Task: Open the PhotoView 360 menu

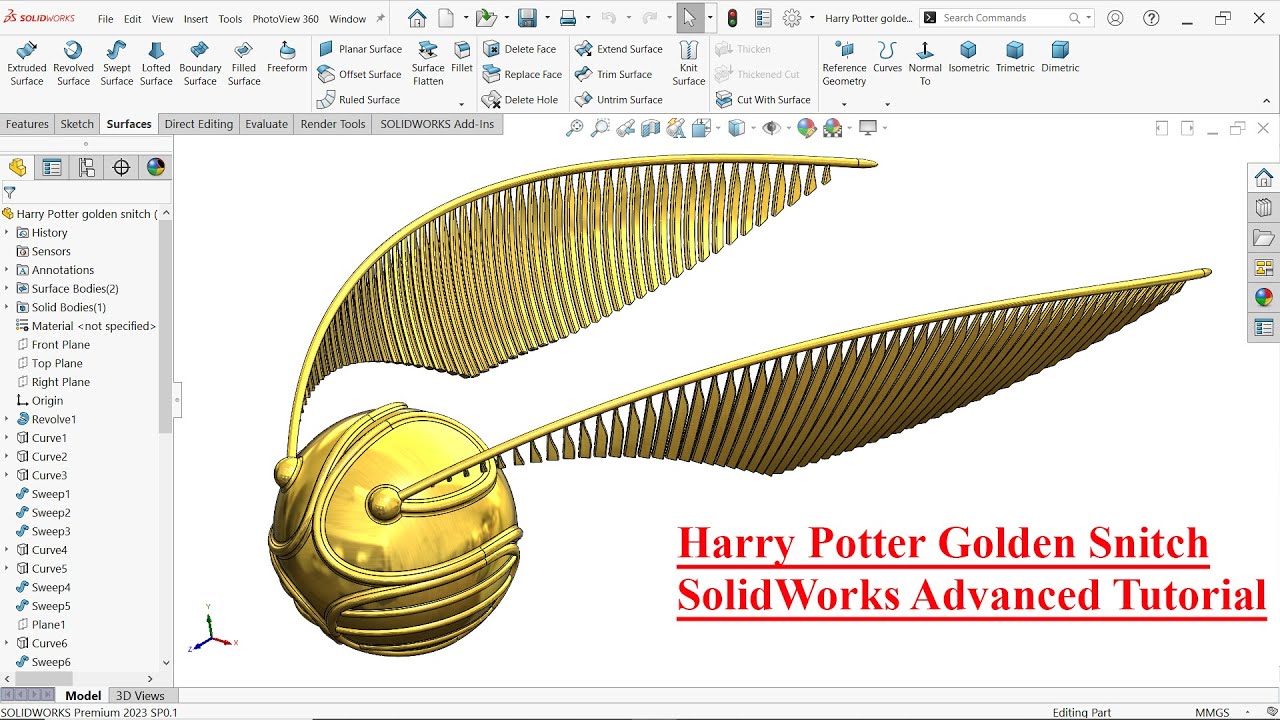Action: coord(285,19)
